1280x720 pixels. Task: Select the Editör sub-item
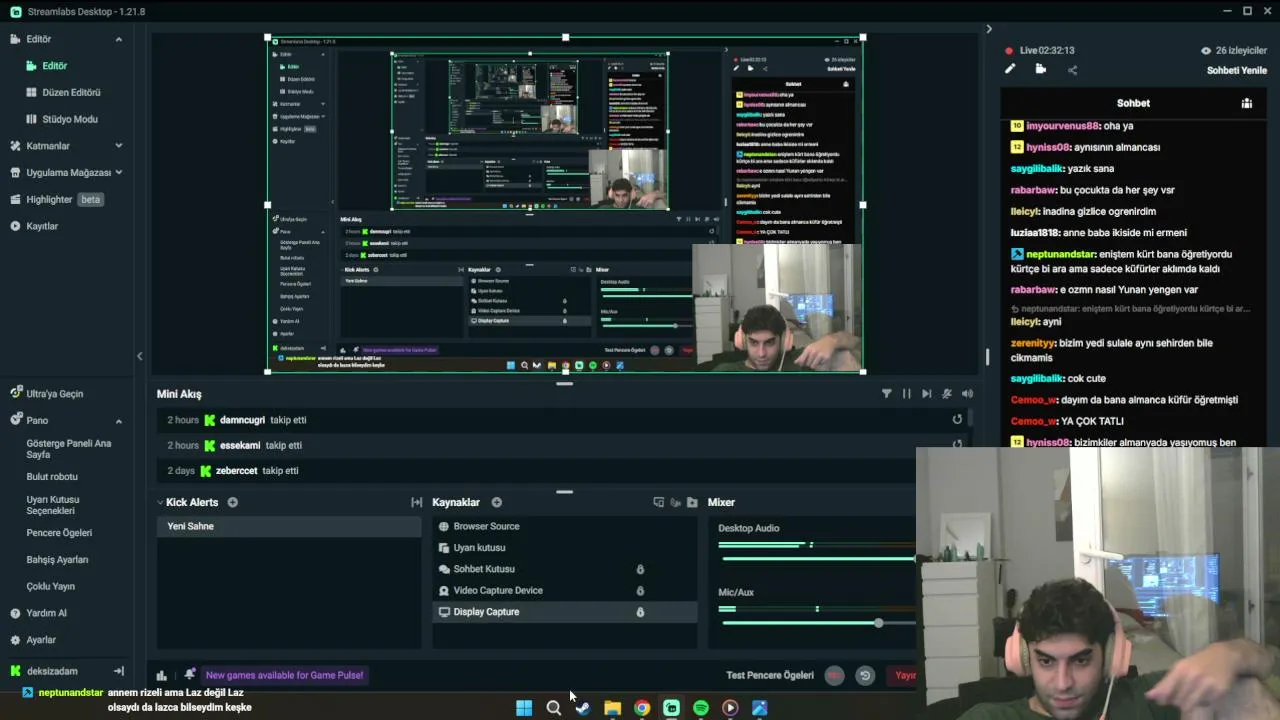pos(54,66)
